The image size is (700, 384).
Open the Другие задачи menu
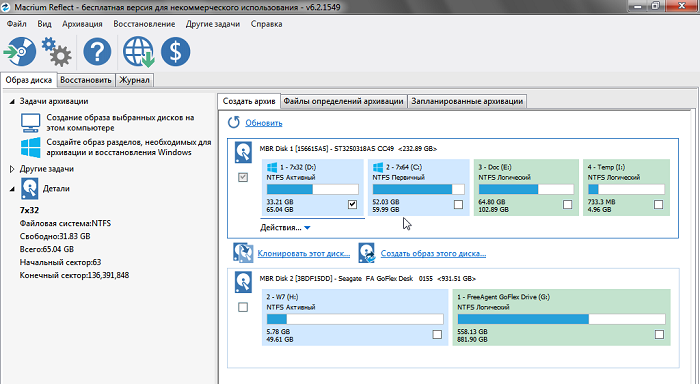point(213,24)
